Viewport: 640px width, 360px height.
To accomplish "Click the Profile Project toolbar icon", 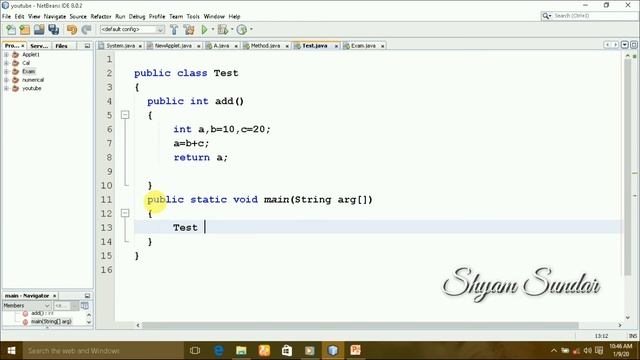I will click(242, 29).
